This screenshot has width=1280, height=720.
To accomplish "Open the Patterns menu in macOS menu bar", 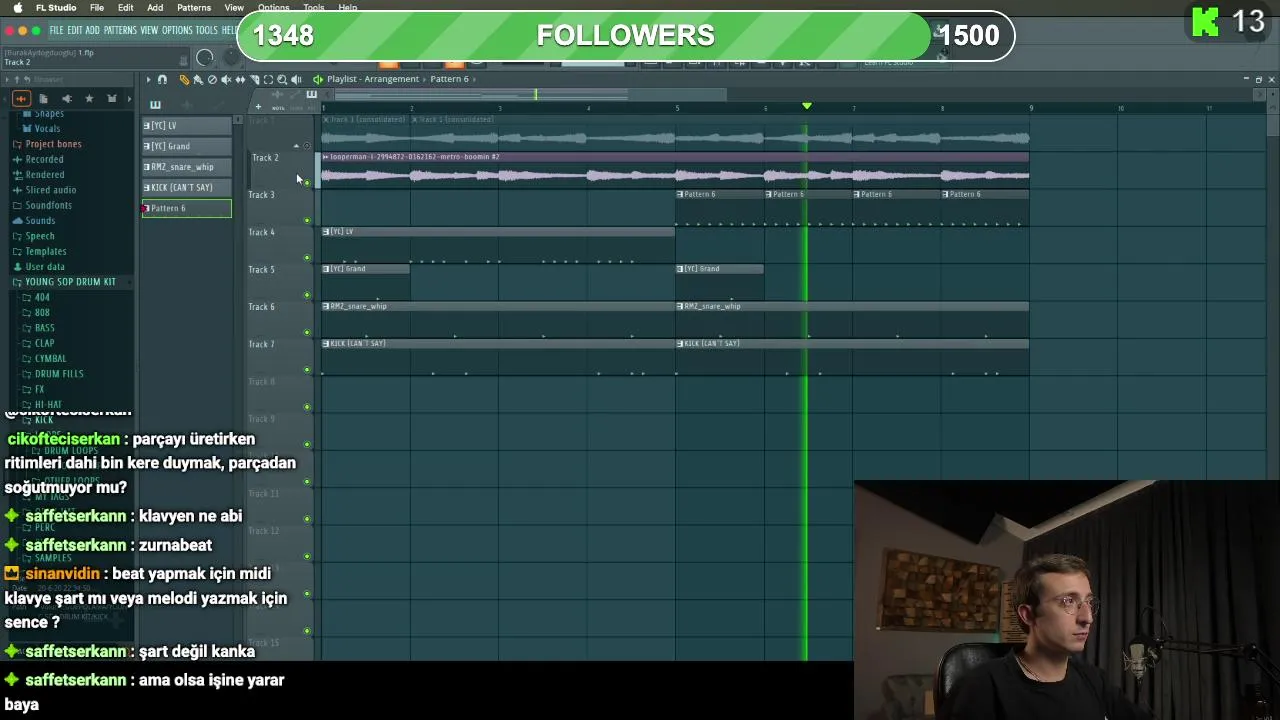I will (x=194, y=7).
